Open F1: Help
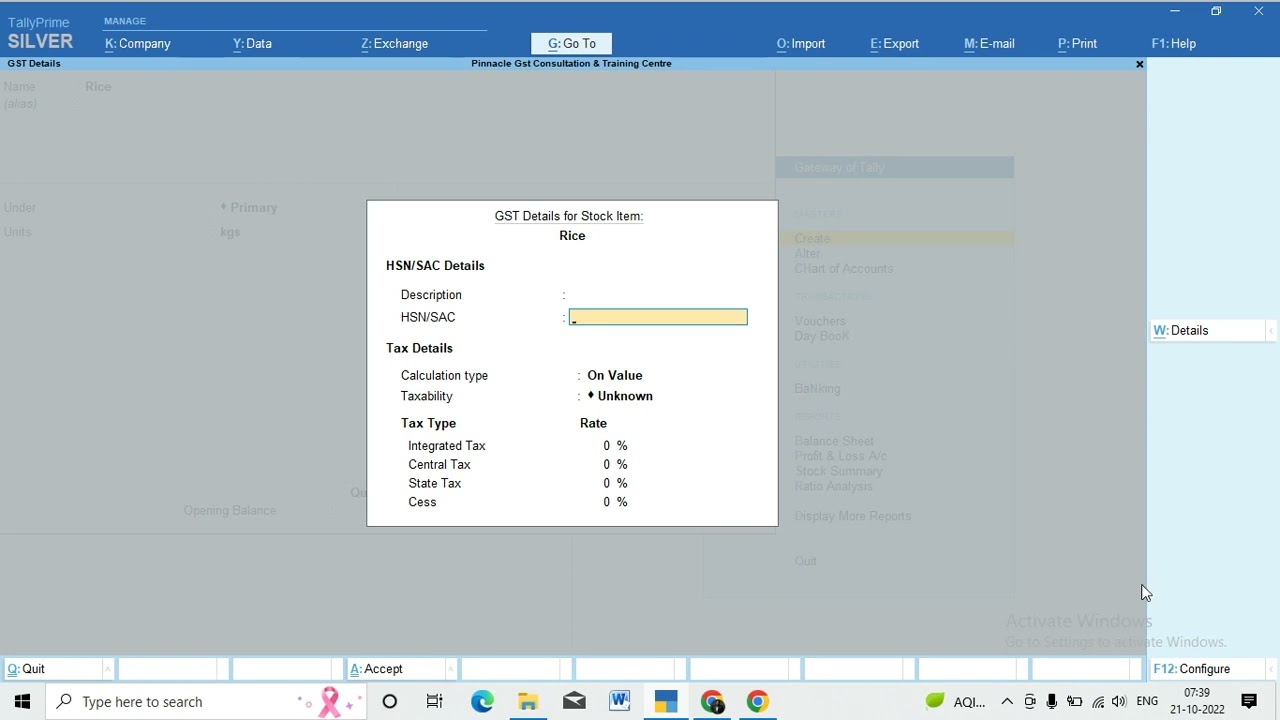 point(1173,44)
